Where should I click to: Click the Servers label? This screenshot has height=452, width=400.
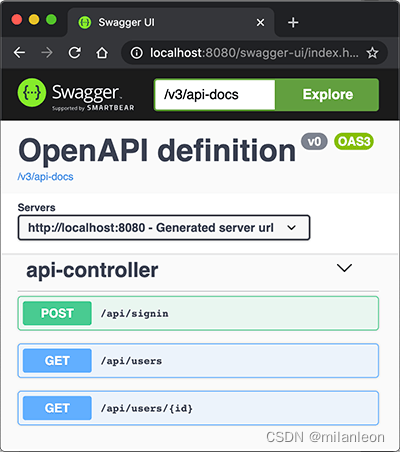36,207
